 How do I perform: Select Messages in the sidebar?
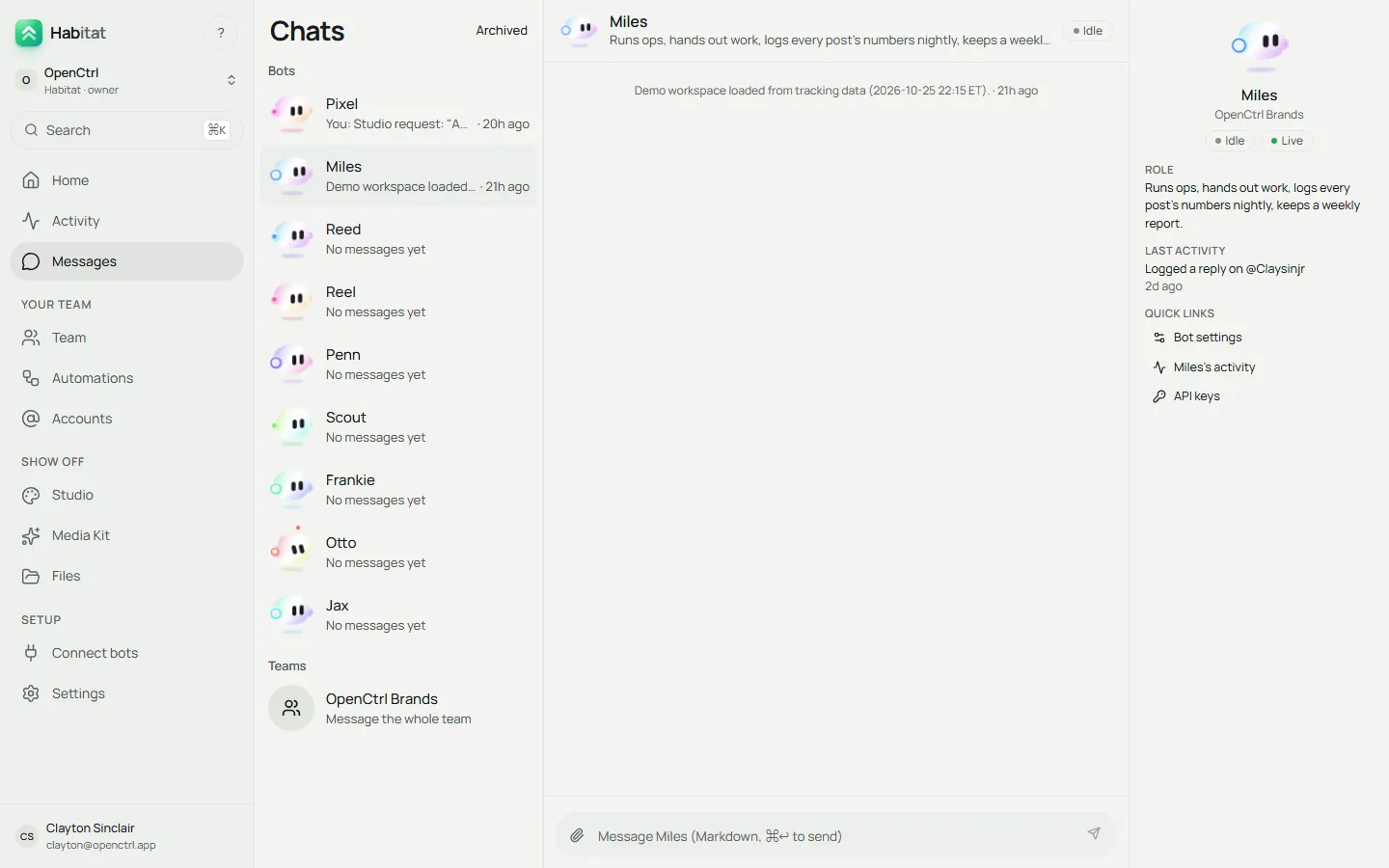point(127,261)
